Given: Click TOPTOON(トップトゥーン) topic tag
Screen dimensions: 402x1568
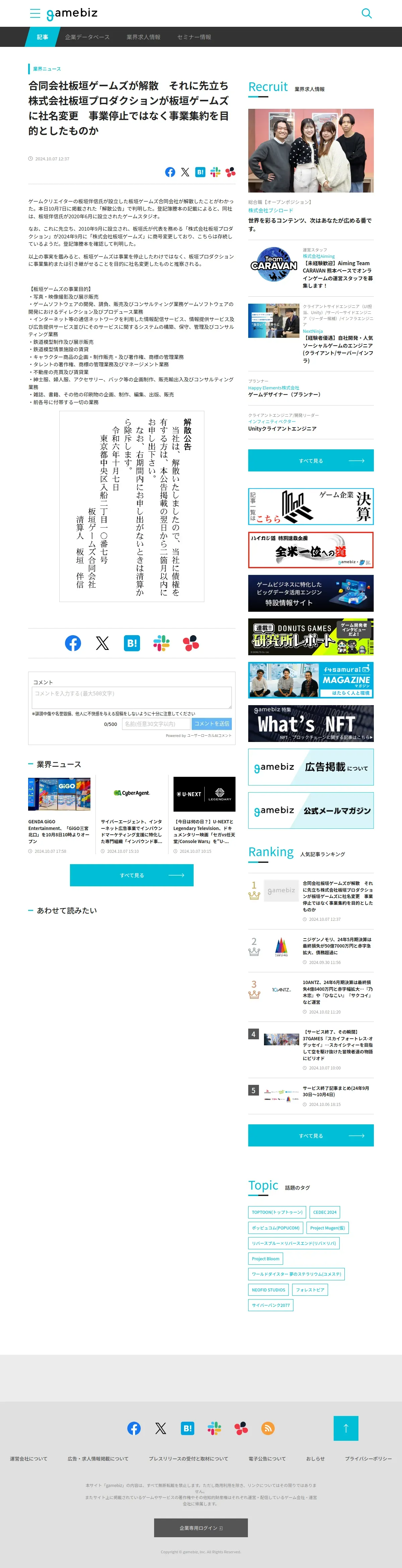Looking at the screenshot, I should click(277, 1212).
